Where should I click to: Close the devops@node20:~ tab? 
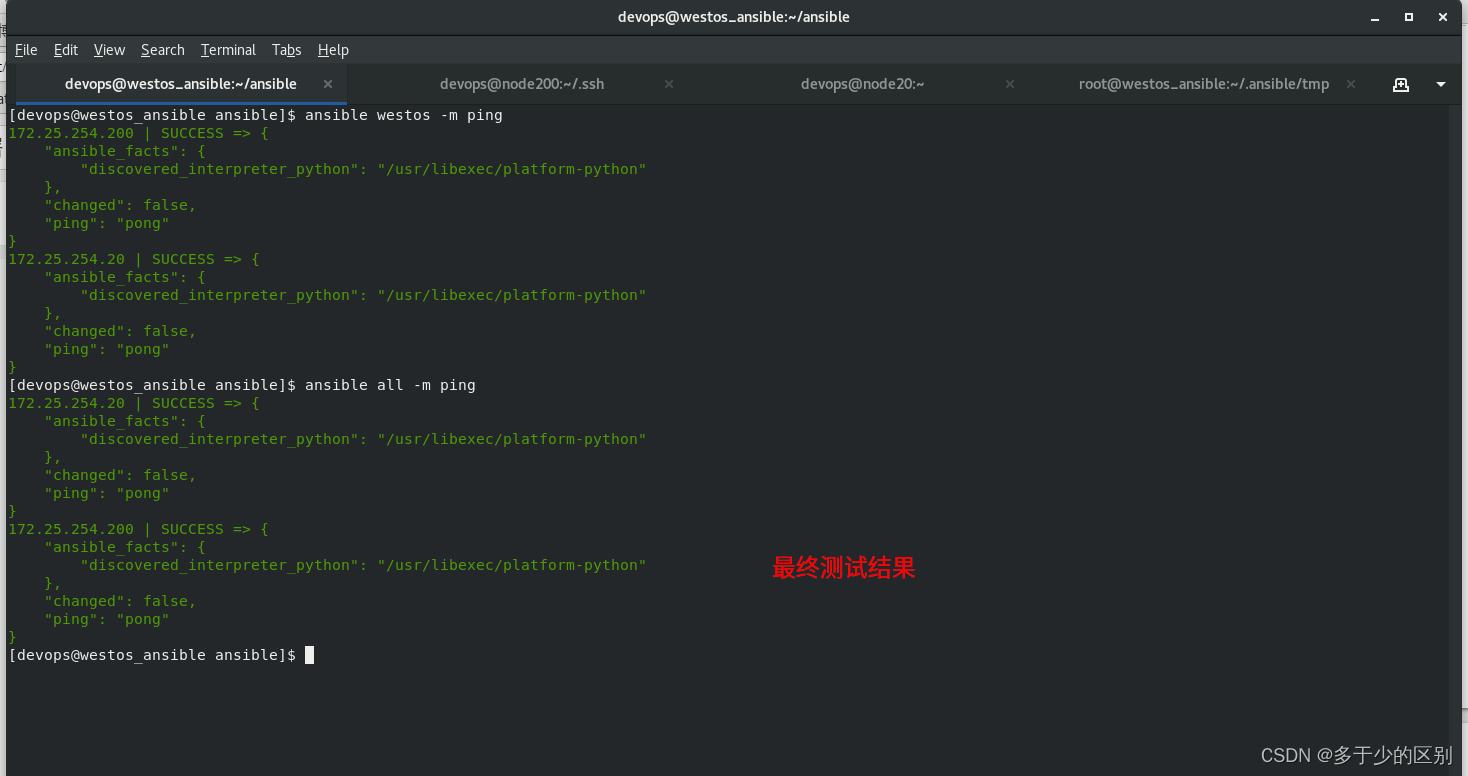1010,84
